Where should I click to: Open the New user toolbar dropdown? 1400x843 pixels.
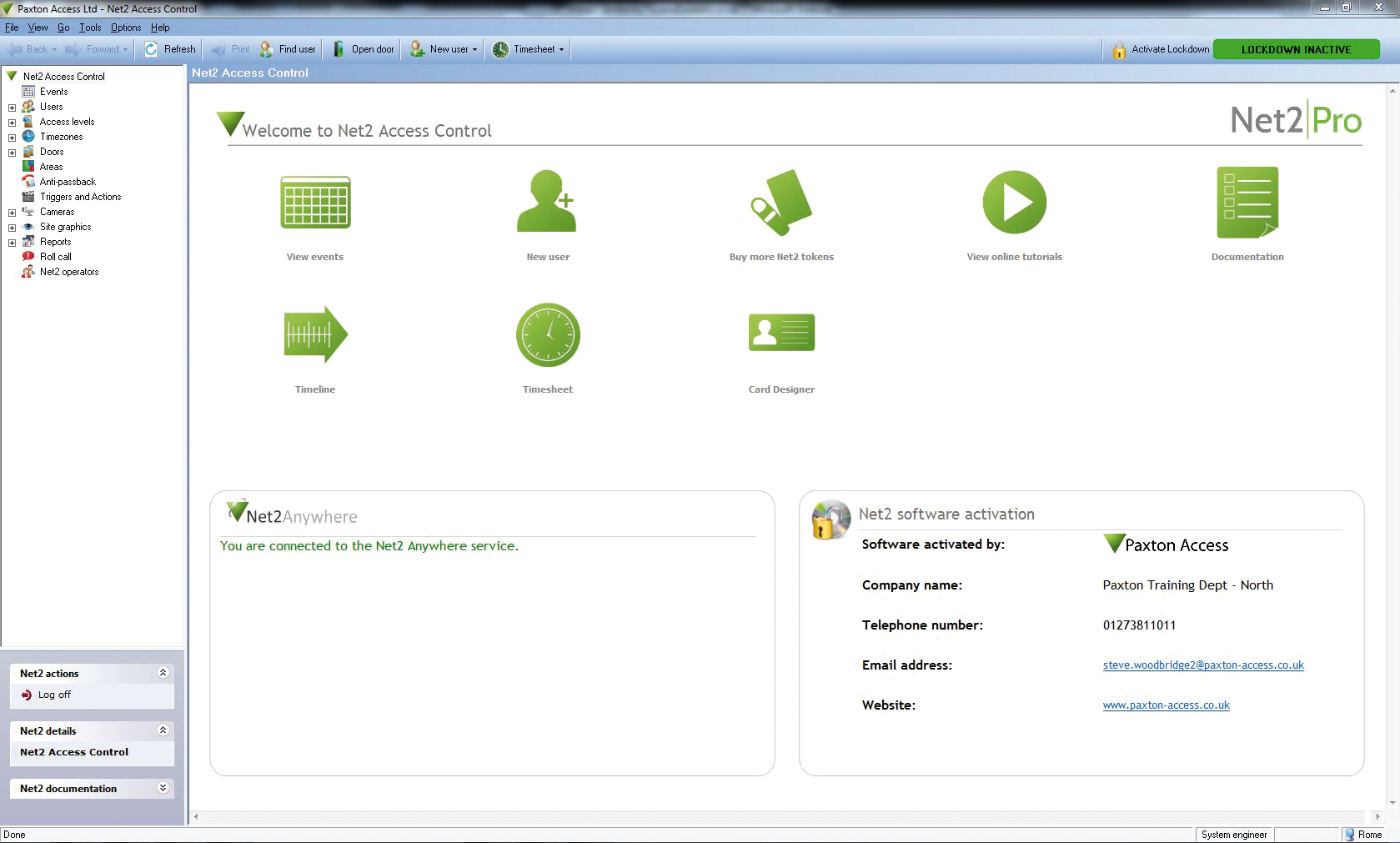coord(474,50)
